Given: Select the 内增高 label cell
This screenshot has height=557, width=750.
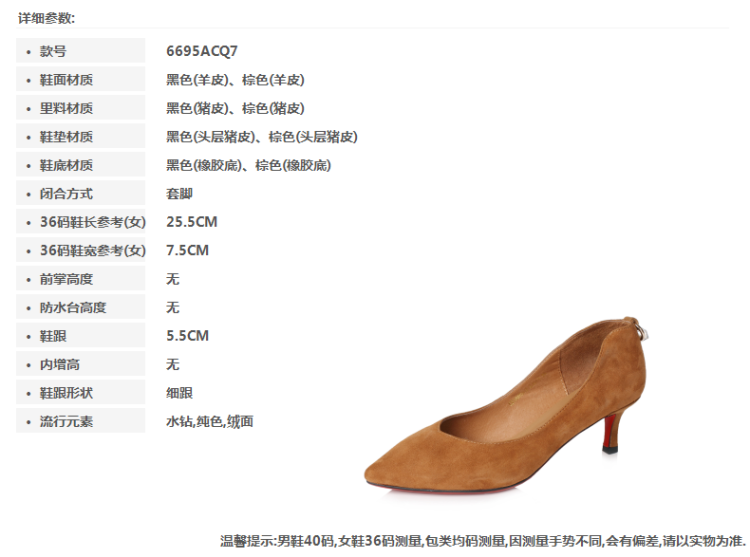Looking at the screenshot, I should coord(80,364).
